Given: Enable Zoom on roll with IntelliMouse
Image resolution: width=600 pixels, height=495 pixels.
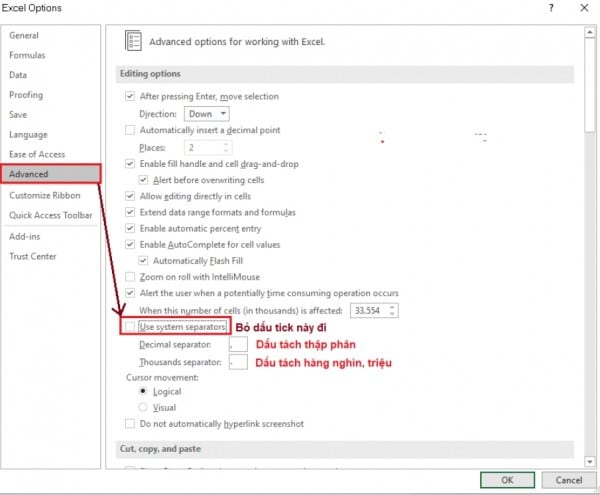Looking at the screenshot, I should pyautogui.click(x=130, y=277).
